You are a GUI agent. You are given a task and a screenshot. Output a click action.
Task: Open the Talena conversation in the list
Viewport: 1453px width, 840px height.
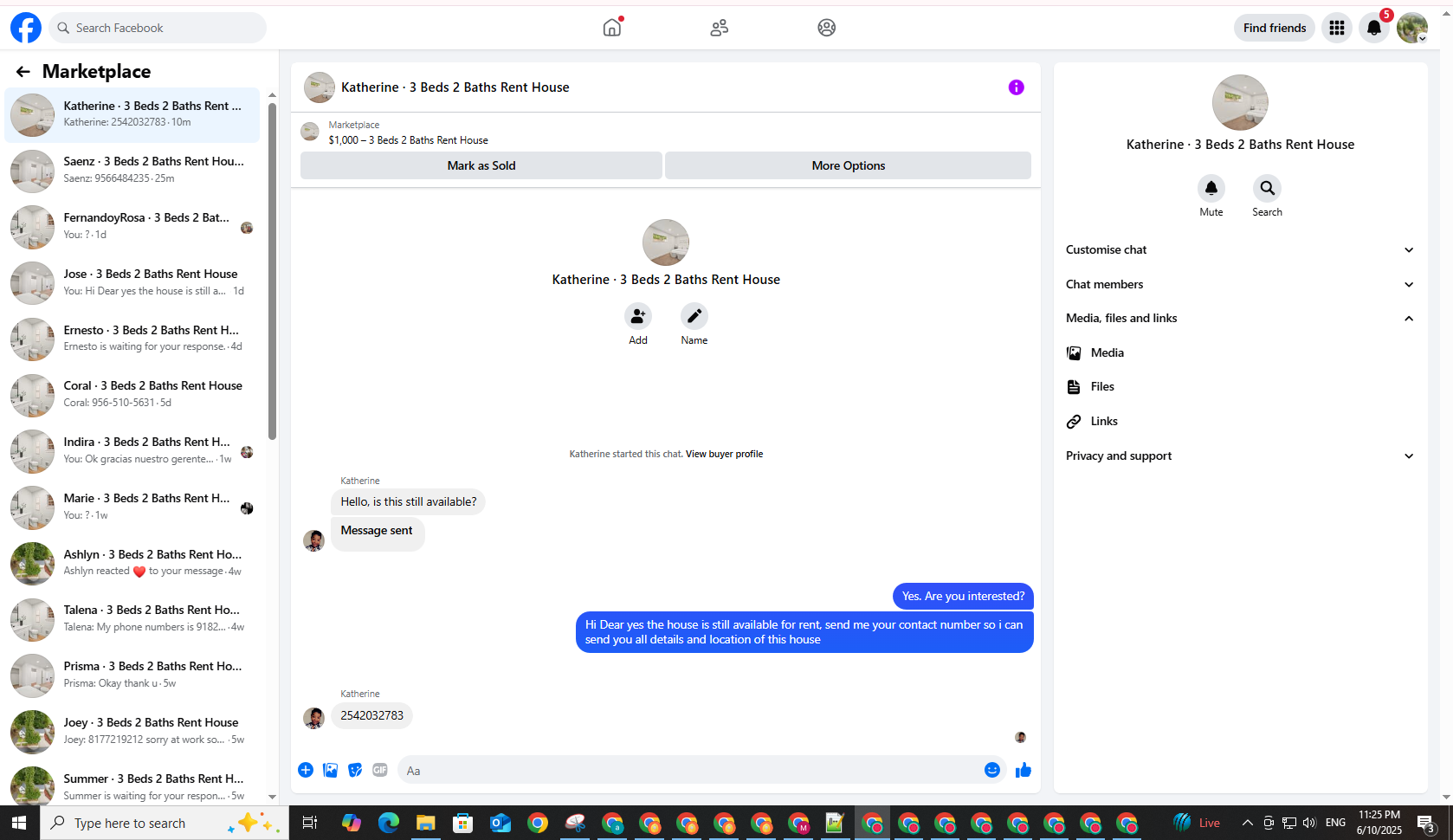[x=132, y=618]
